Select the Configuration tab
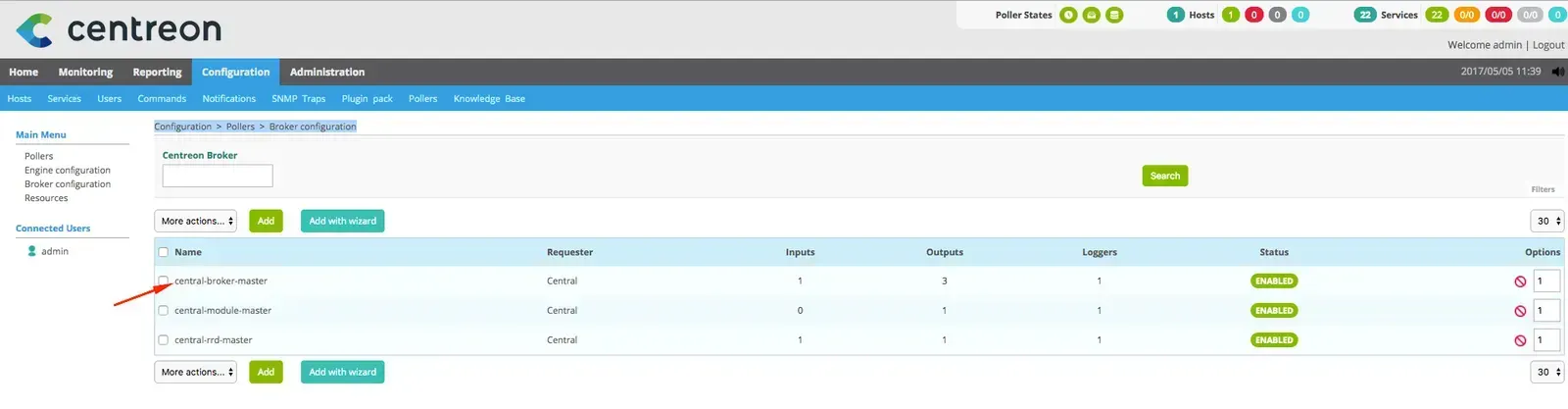The image size is (1568, 409). (x=235, y=72)
